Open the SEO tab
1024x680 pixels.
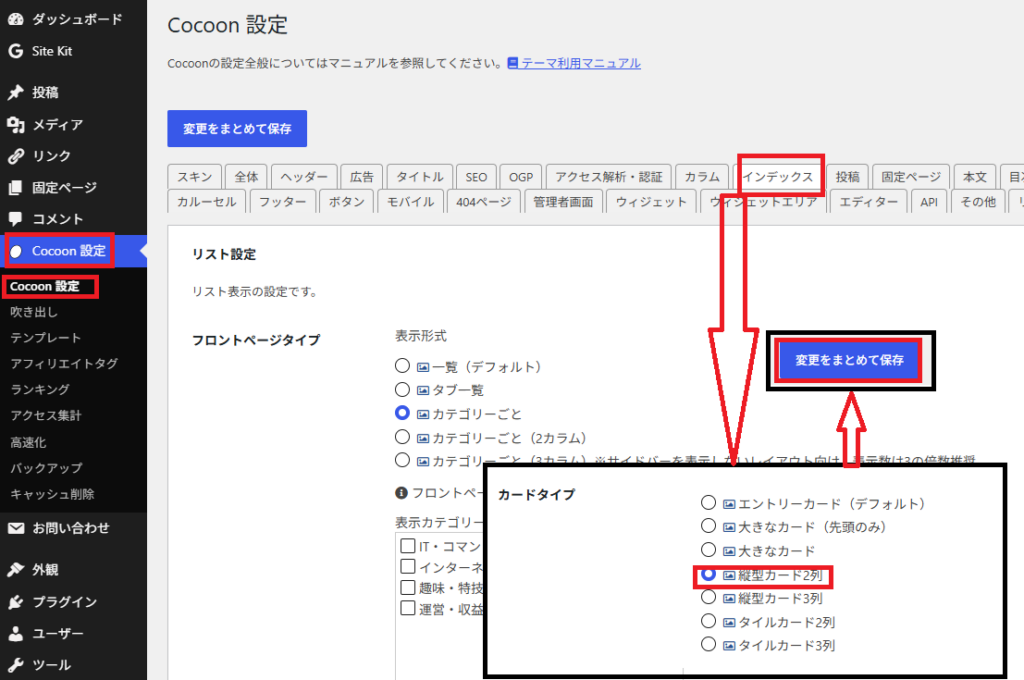tap(476, 177)
